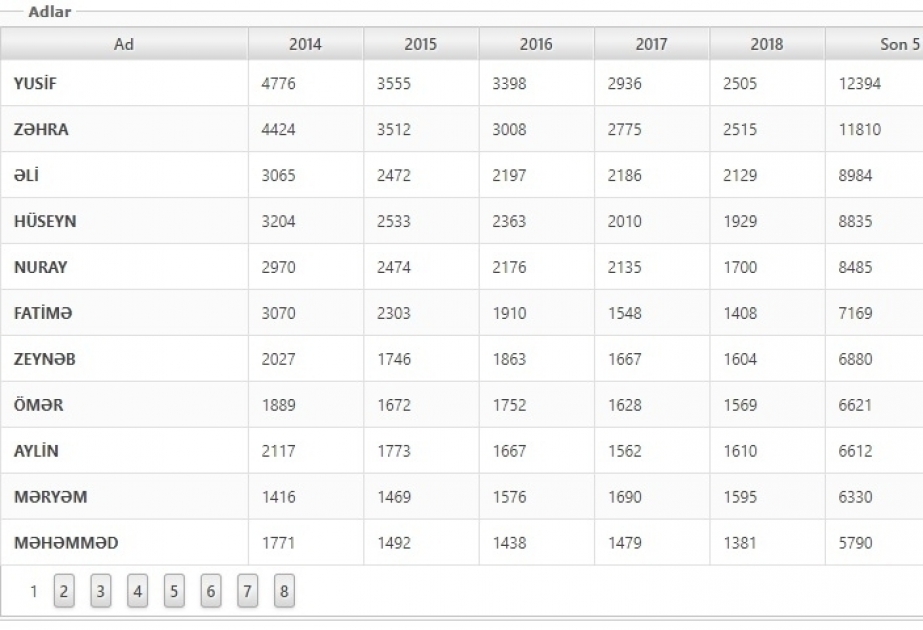Click value 2117 in the AYLİN row

(x=278, y=451)
